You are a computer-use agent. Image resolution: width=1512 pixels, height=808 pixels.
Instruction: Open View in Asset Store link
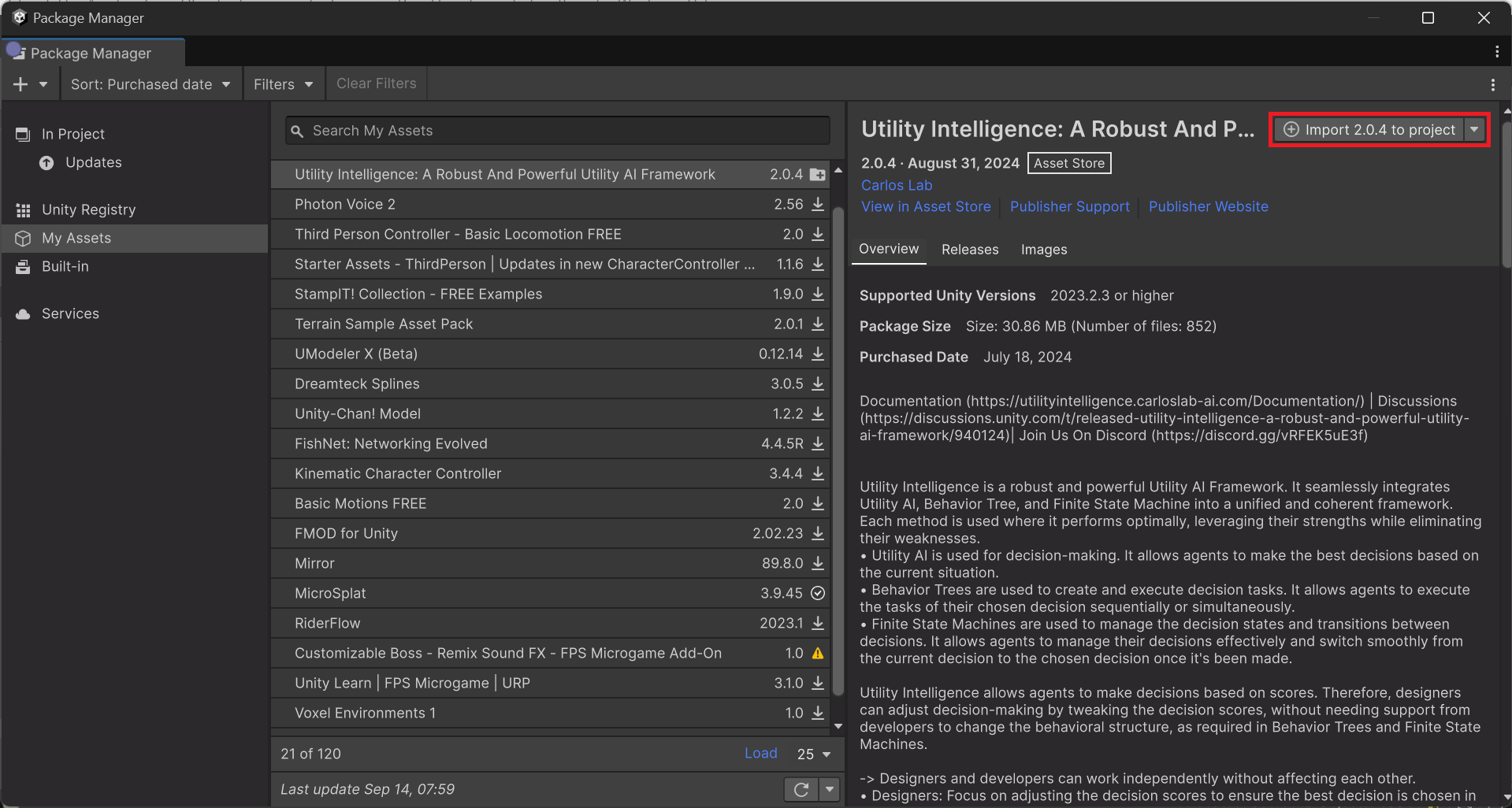926,206
